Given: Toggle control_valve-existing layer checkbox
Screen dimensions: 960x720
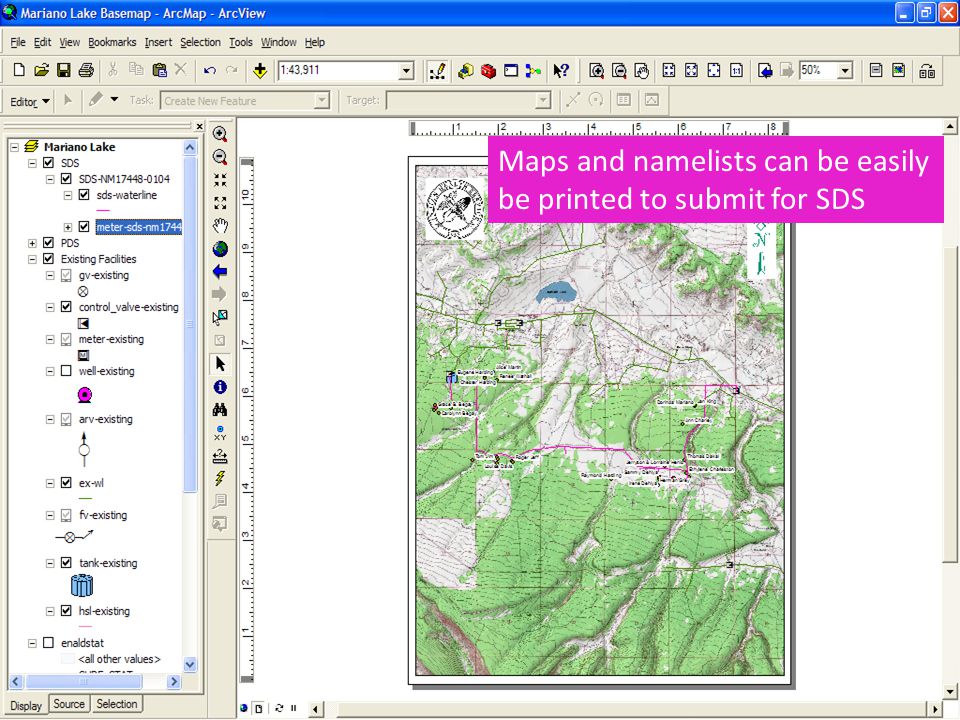Looking at the screenshot, I should (x=66, y=307).
